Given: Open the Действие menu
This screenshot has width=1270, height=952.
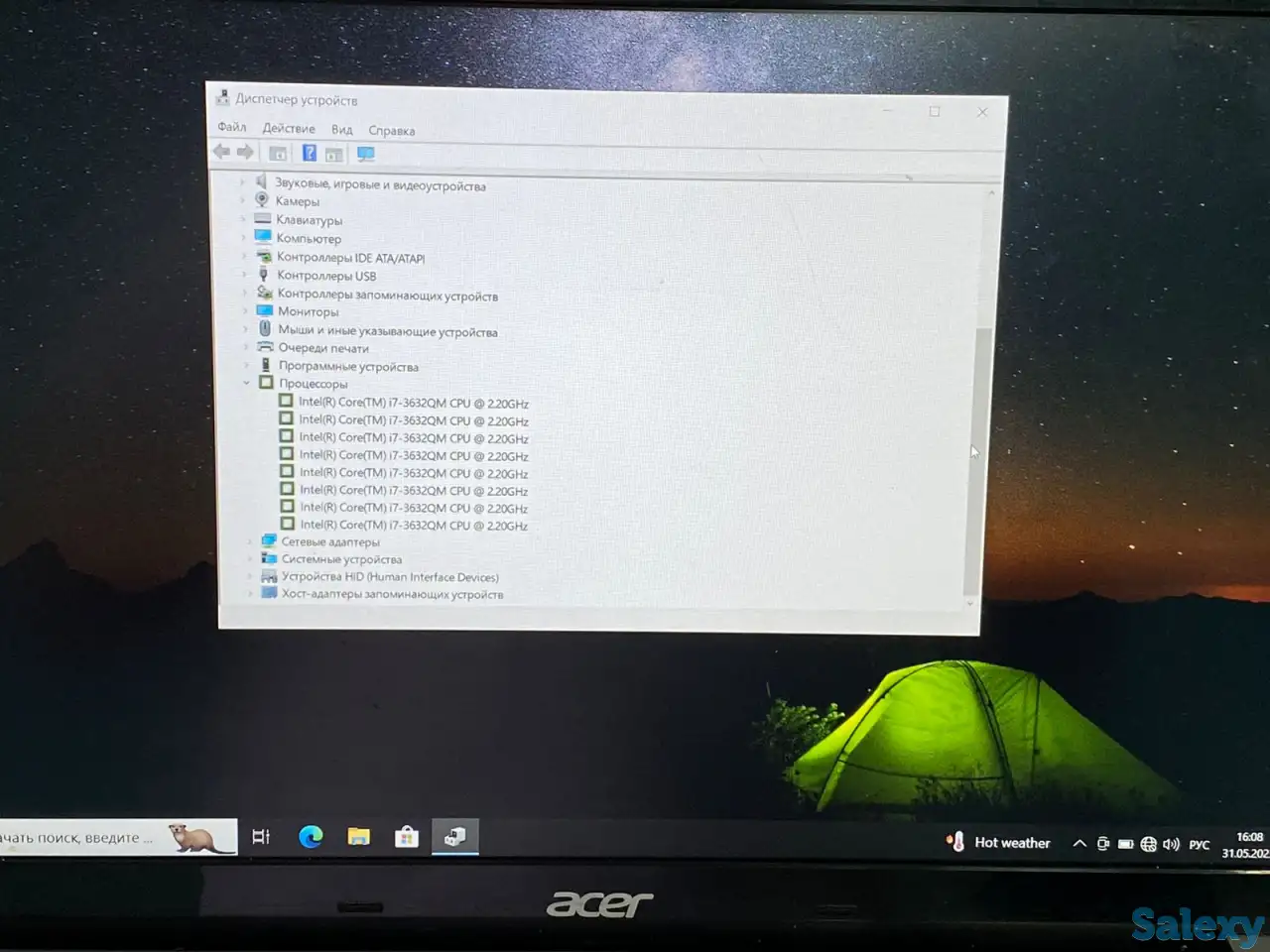Looking at the screenshot, I should coord(289,129).
